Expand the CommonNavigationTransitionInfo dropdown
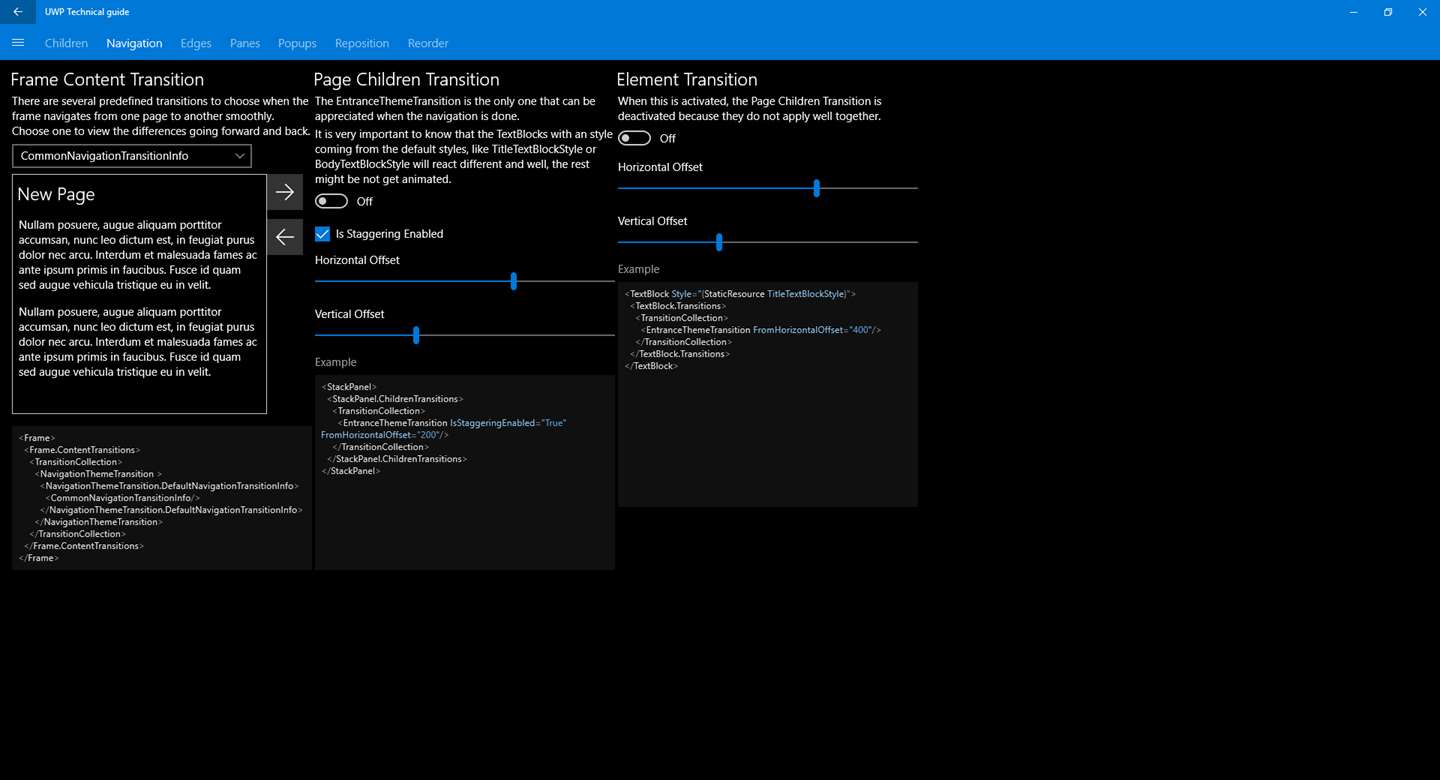 click(132, 156)
